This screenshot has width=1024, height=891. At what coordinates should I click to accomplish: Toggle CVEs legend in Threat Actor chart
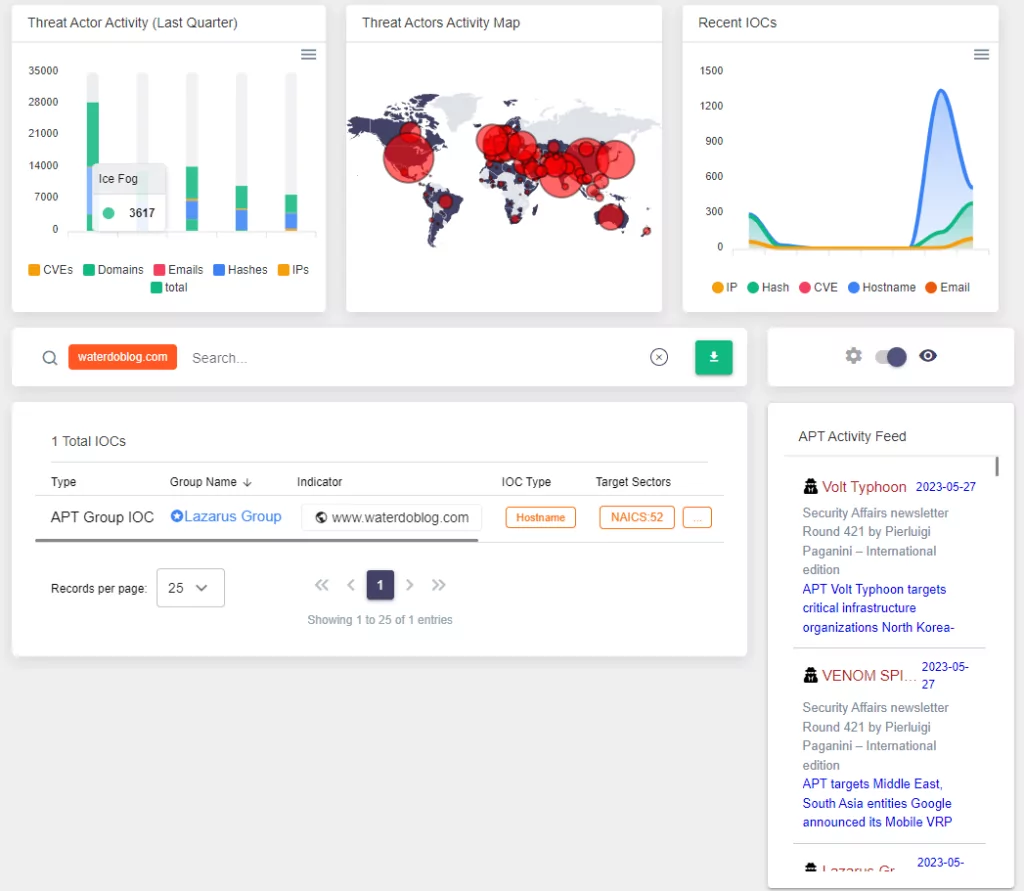(50, 270)
